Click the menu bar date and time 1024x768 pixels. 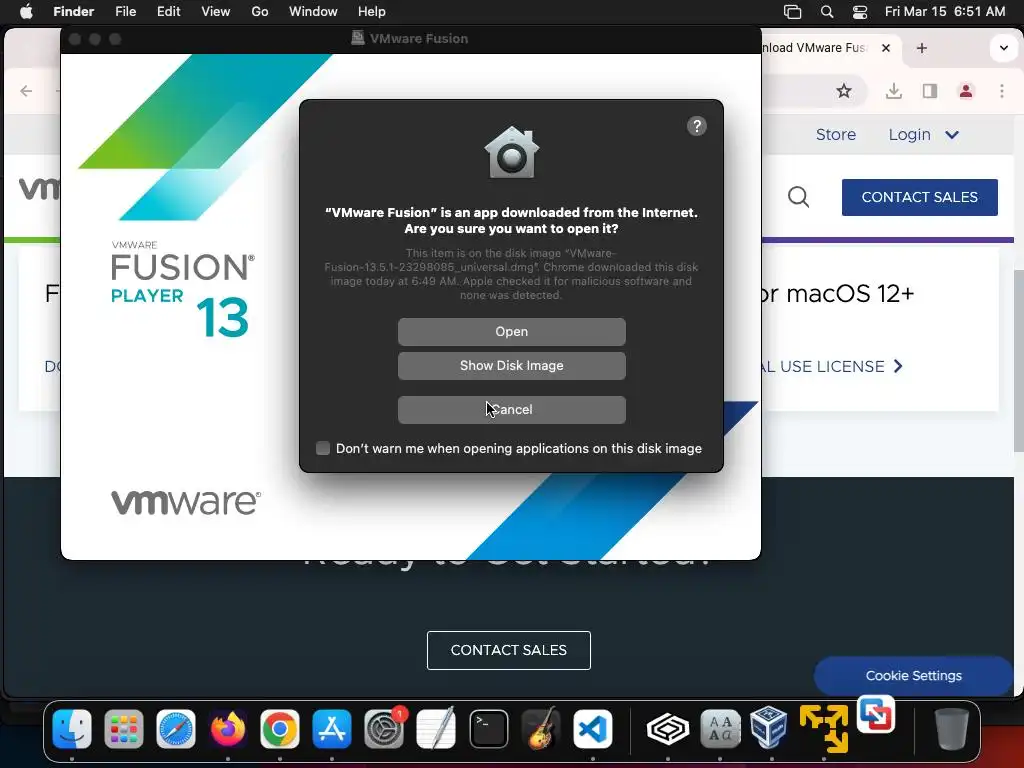pos(945,12)
